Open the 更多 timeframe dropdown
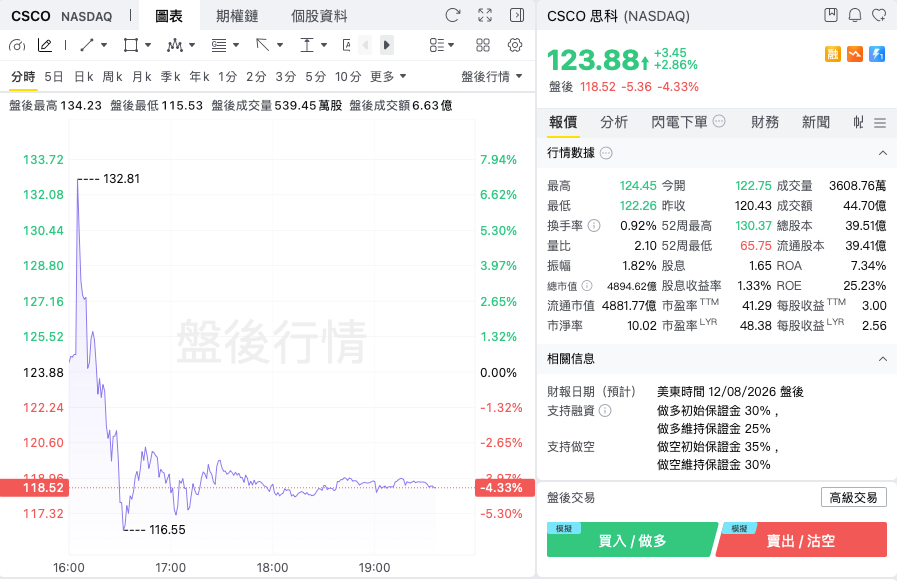 [388, 77]
